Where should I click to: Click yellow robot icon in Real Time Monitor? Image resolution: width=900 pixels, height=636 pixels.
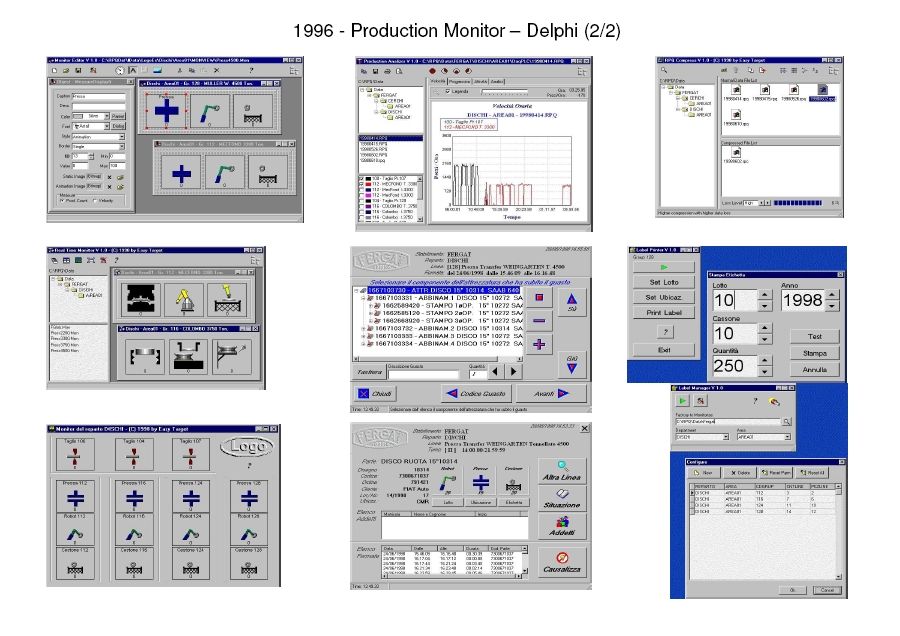[184, 299]
